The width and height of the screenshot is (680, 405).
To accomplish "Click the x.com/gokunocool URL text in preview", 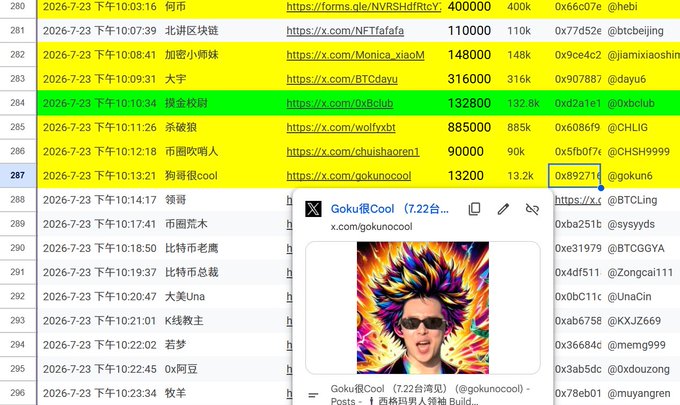I will (x=371, y=227).
